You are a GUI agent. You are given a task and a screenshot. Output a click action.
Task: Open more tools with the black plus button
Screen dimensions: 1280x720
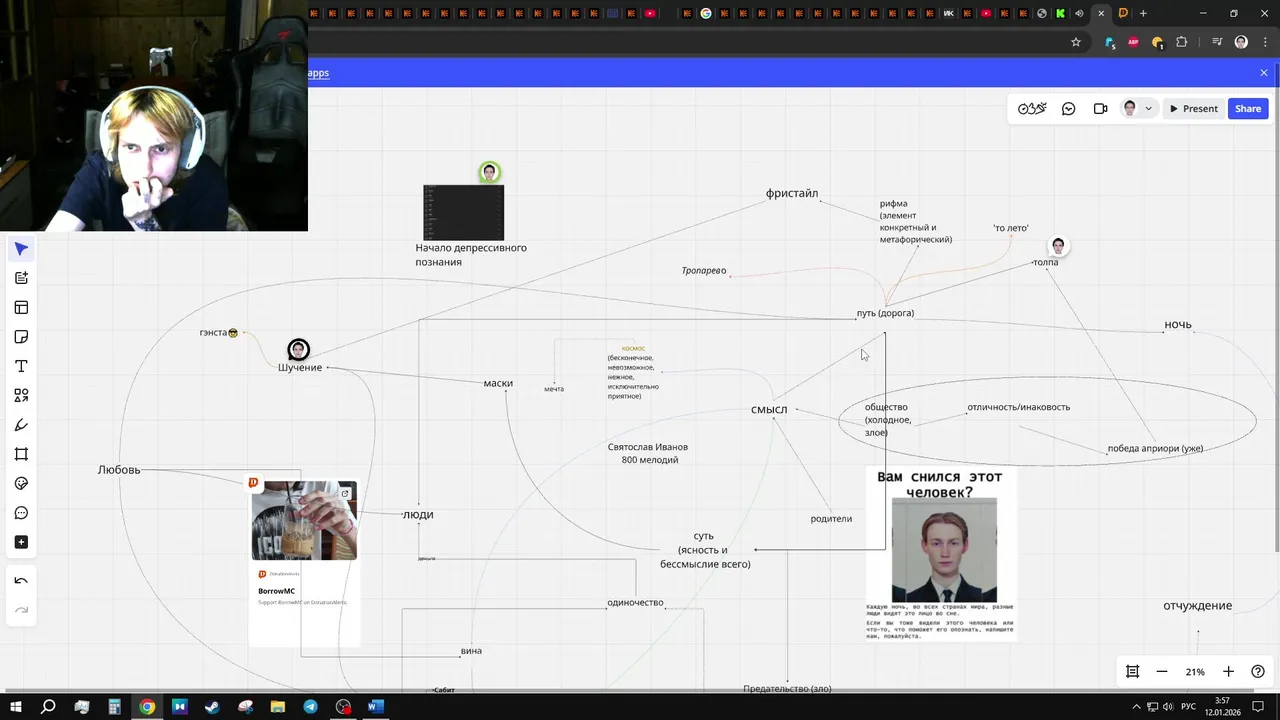pyautogui.click(x=21, y=542)
